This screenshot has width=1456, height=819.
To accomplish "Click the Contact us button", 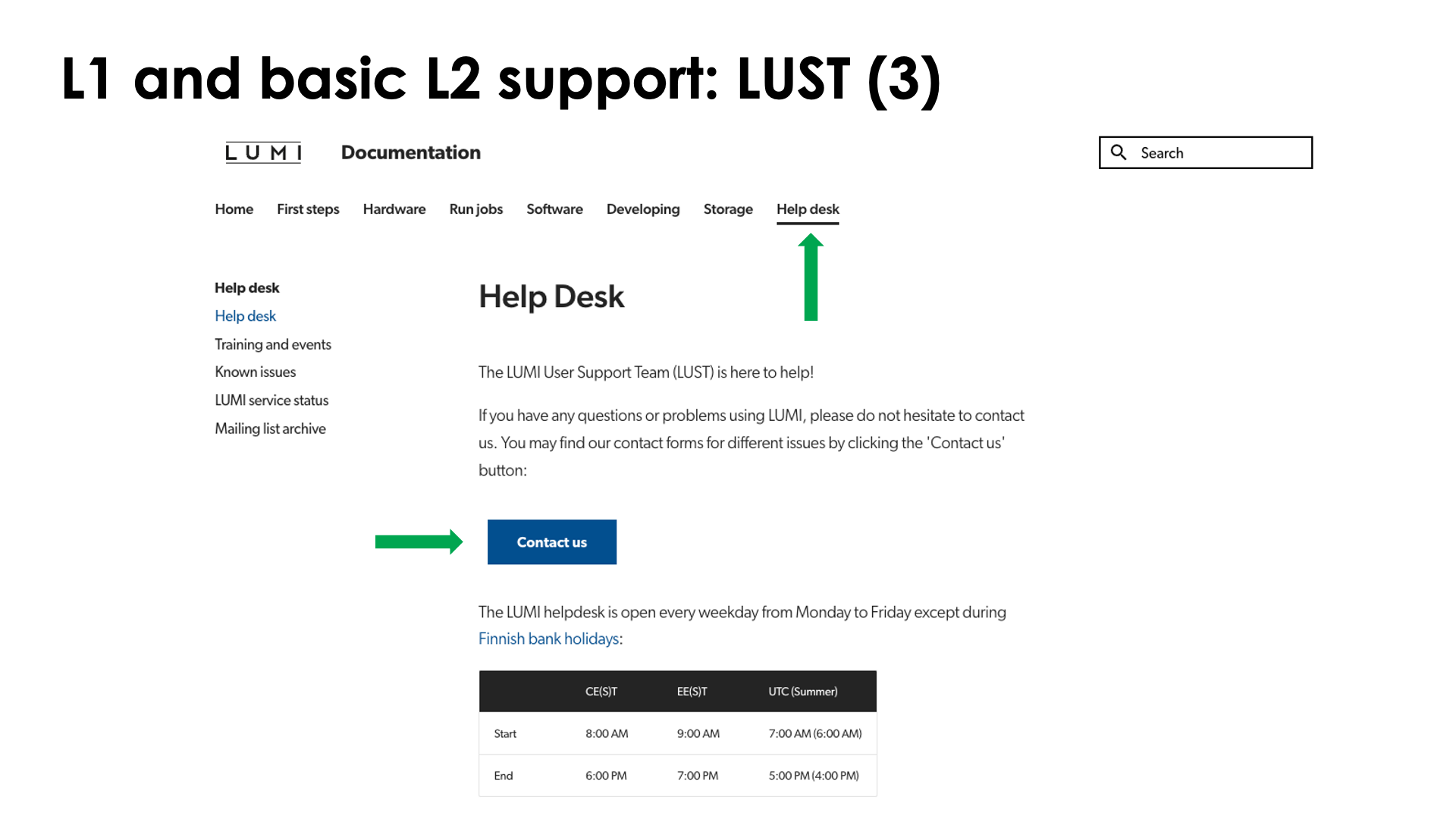I will 551,542.
